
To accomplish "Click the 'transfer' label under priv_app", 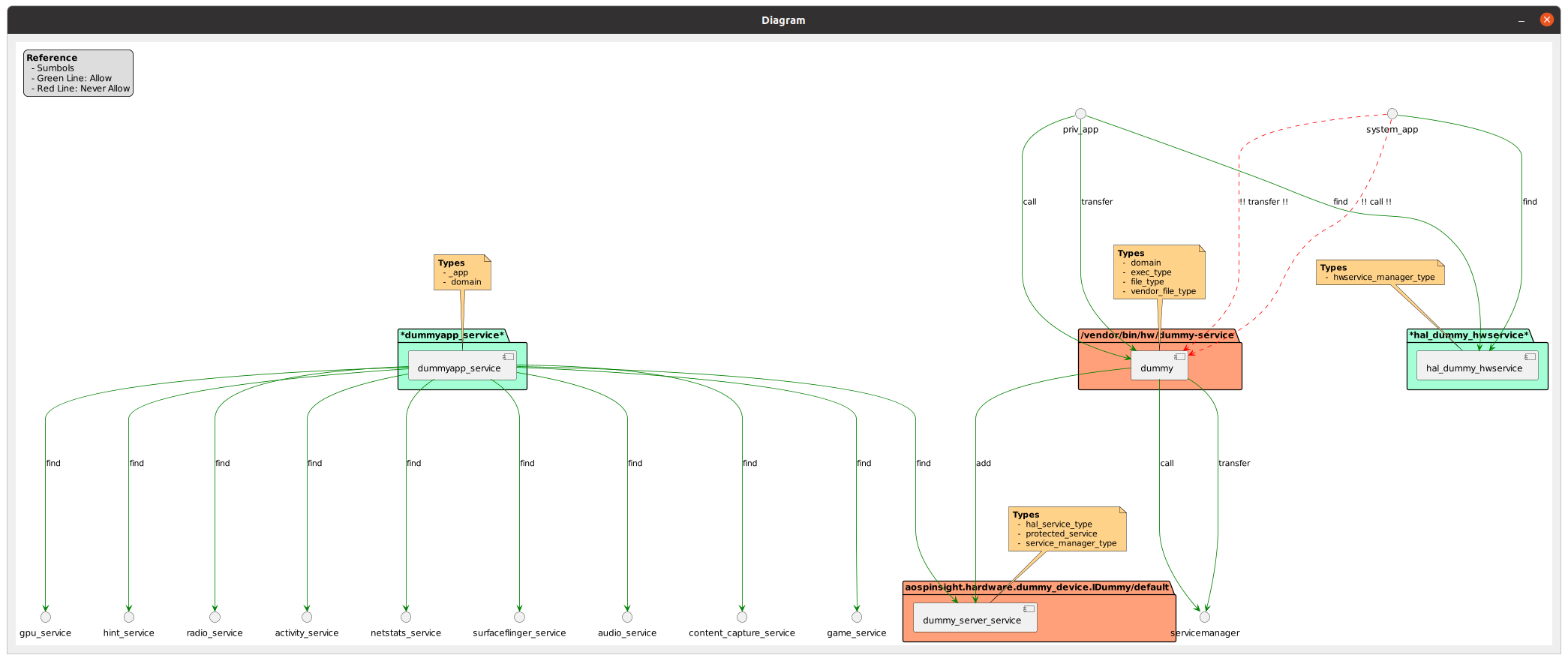I will (x=1097, y=202).
